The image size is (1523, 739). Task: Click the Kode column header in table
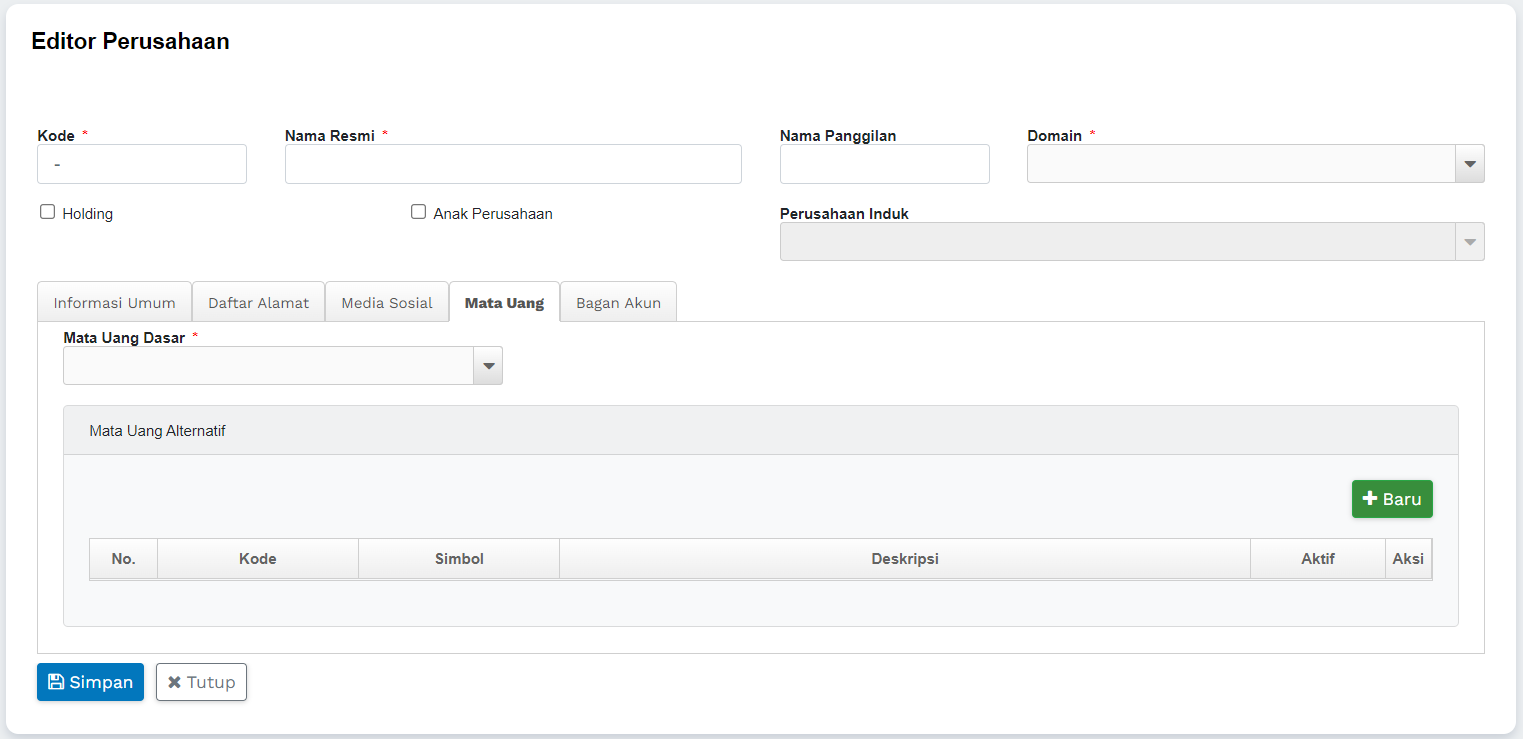tap(257, 559)
